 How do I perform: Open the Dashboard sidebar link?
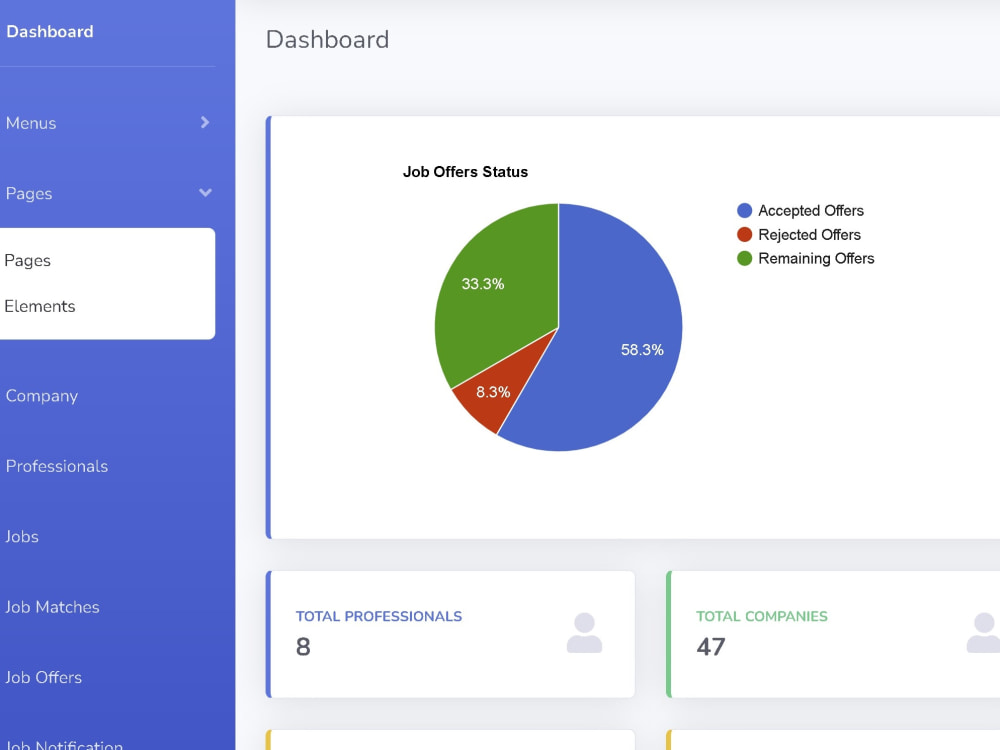[50, 31]
